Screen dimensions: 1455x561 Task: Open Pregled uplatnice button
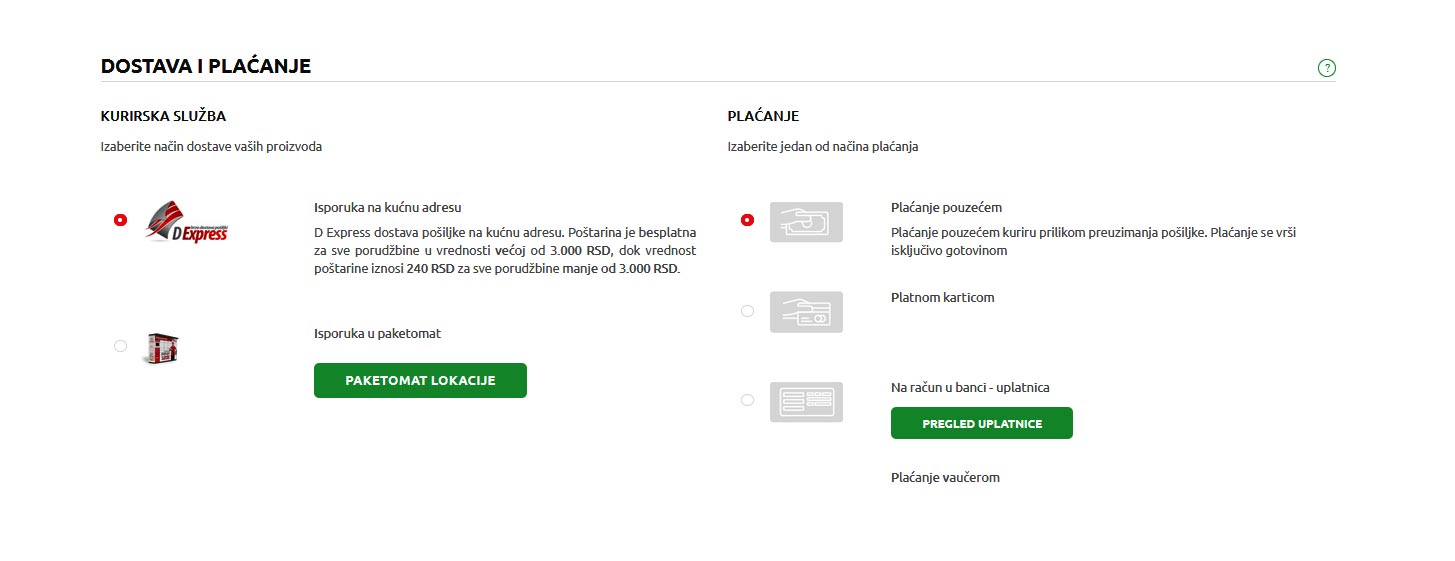(x=981, y=423)
